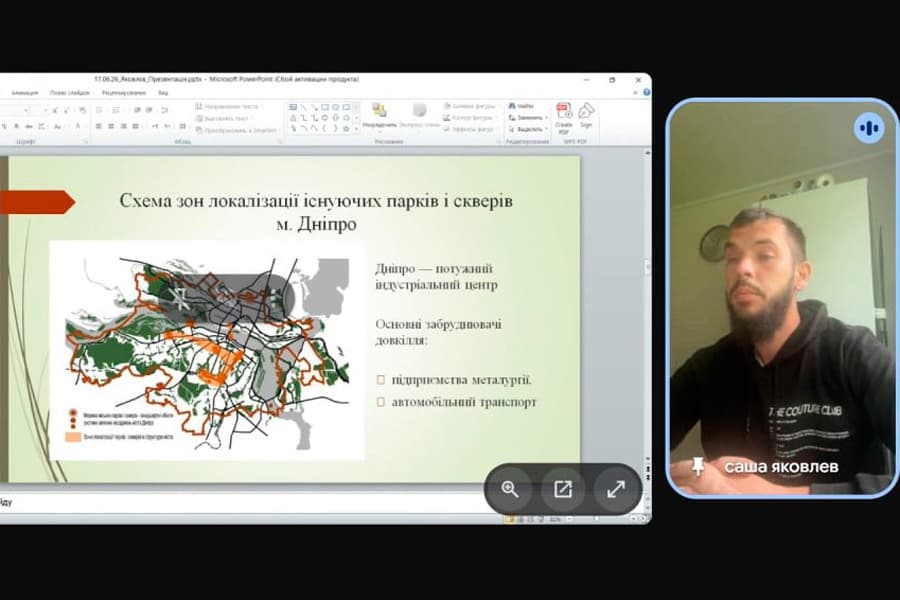Click the audio indicator on video tile
Image resolution: width=900 pixels, height=600 pixels.
pos(869,128)
